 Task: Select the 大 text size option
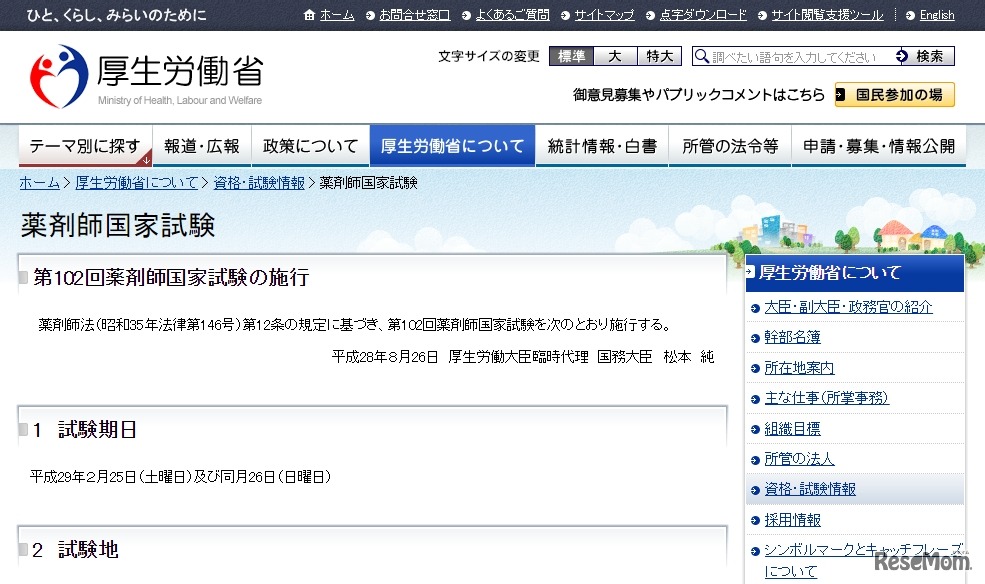614,56
